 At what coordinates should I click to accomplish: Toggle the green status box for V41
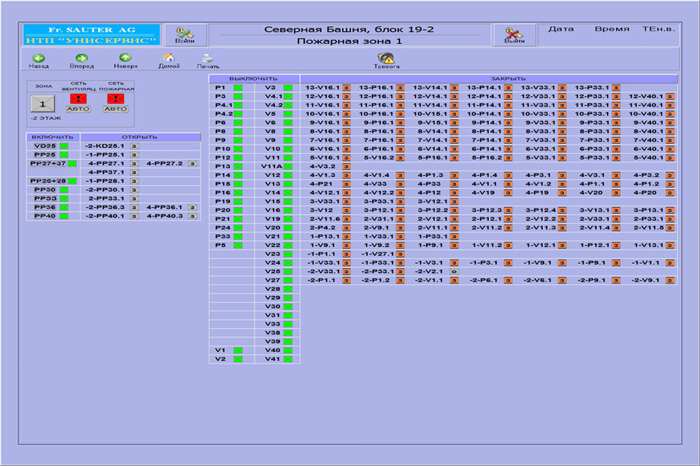click(288, 359)
